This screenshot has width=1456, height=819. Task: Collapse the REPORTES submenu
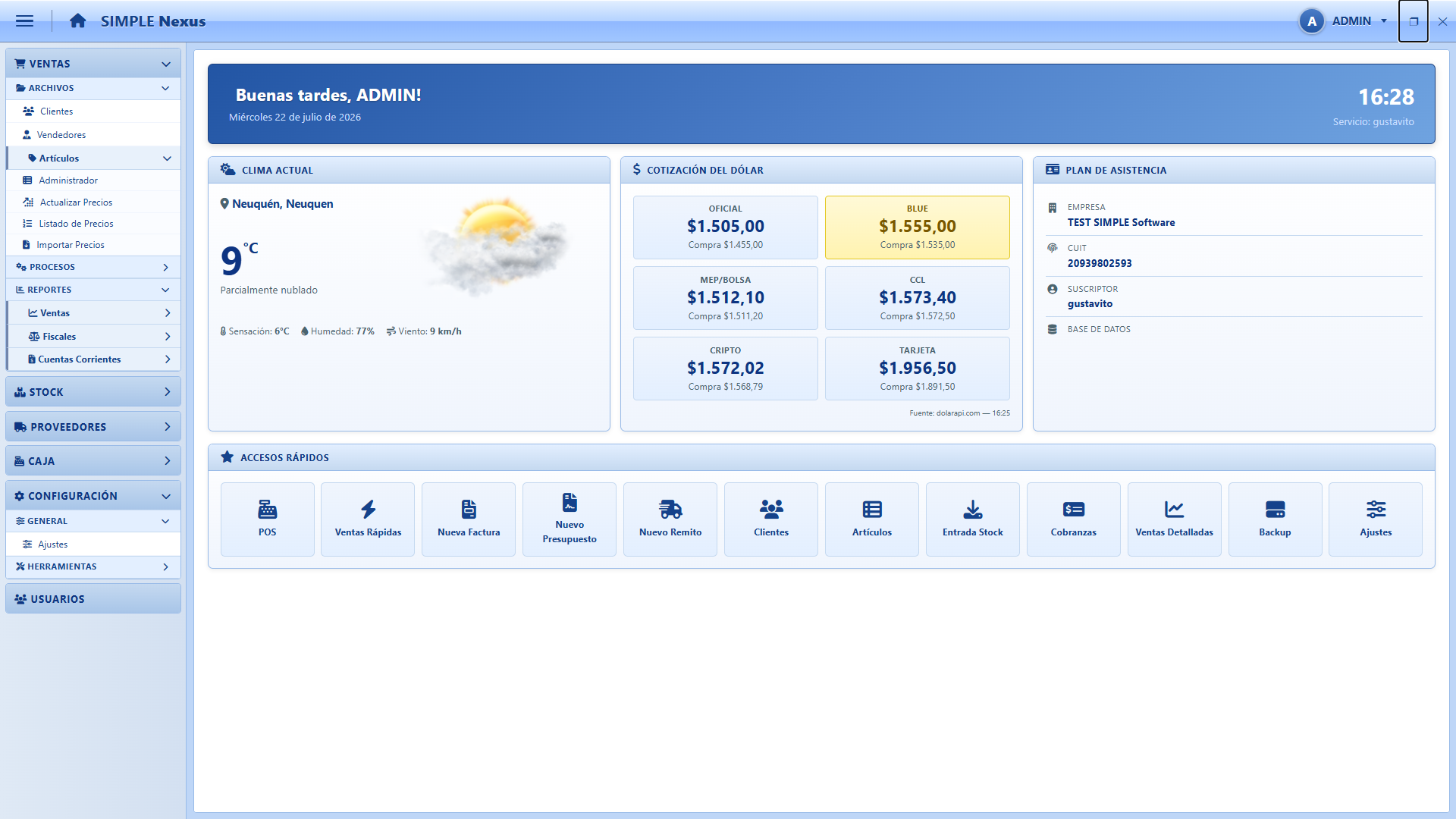click(93, 290)
